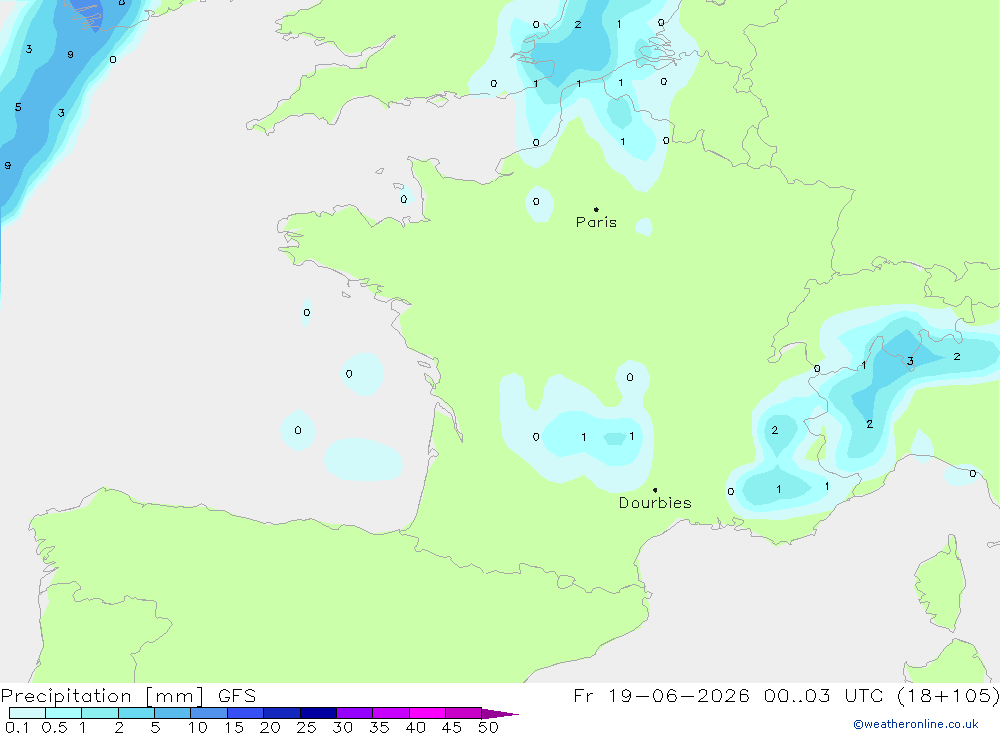
Task: Click the over-50 arrow tip of the legend
Action: (x=501, y=714)
